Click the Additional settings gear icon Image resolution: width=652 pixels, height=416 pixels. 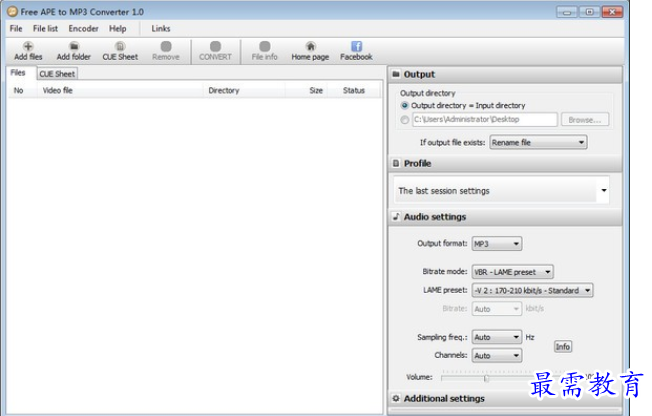click(x=396, y=398)
